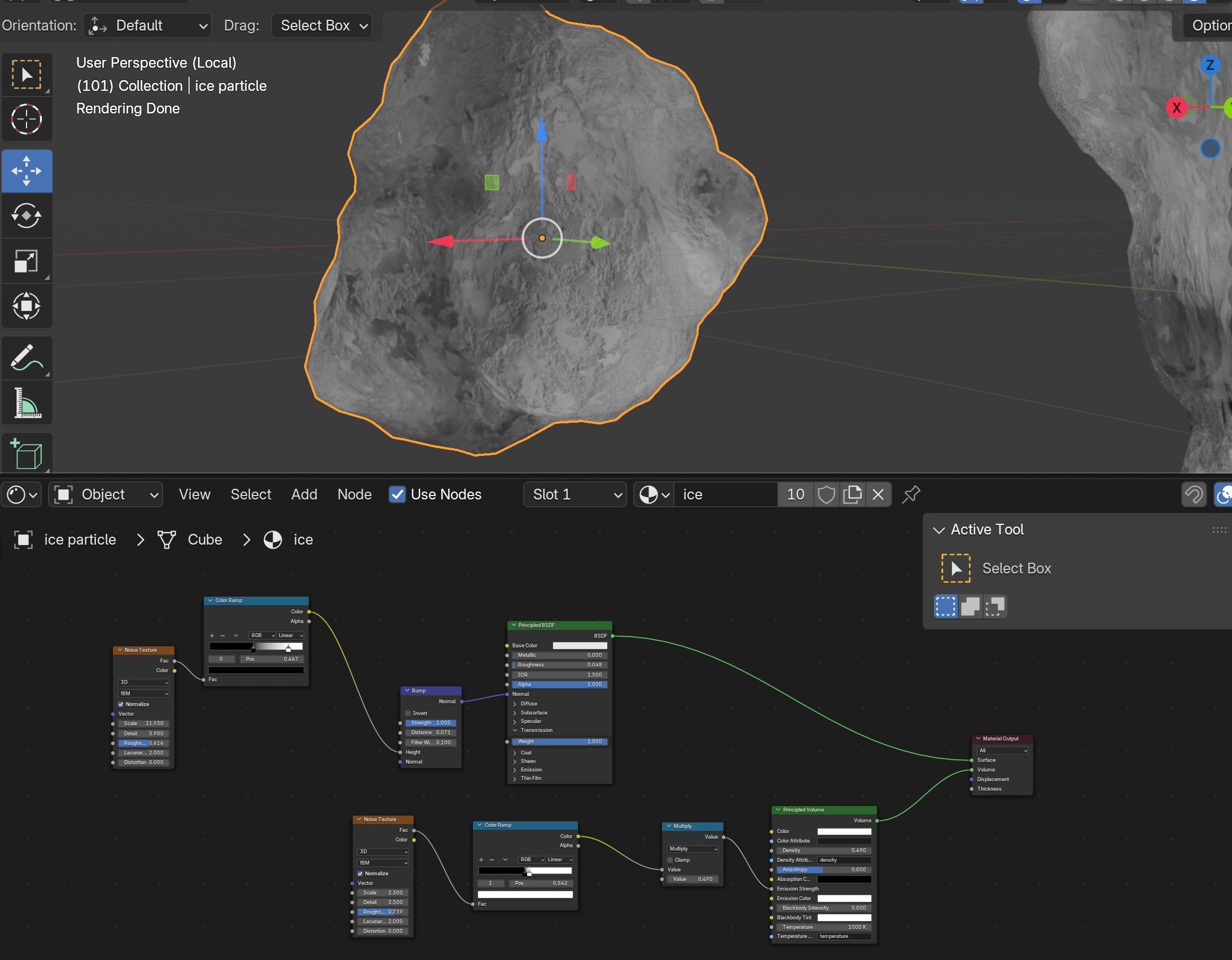This screenshot has width=1232, height=960.
Task: Click the ice material name field
Action: point(725,495)
